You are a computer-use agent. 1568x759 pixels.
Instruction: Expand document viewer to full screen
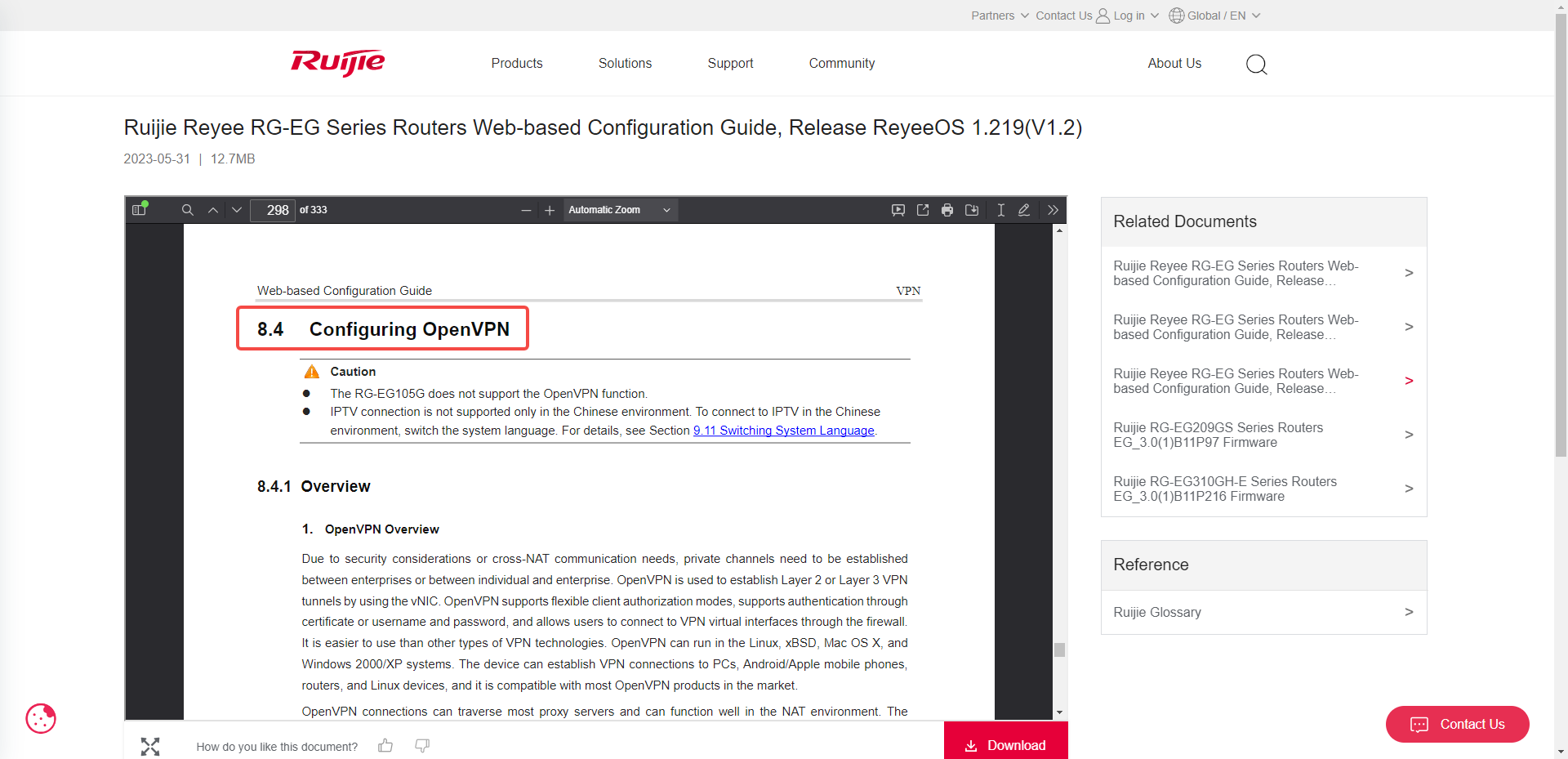click(150, 746)
